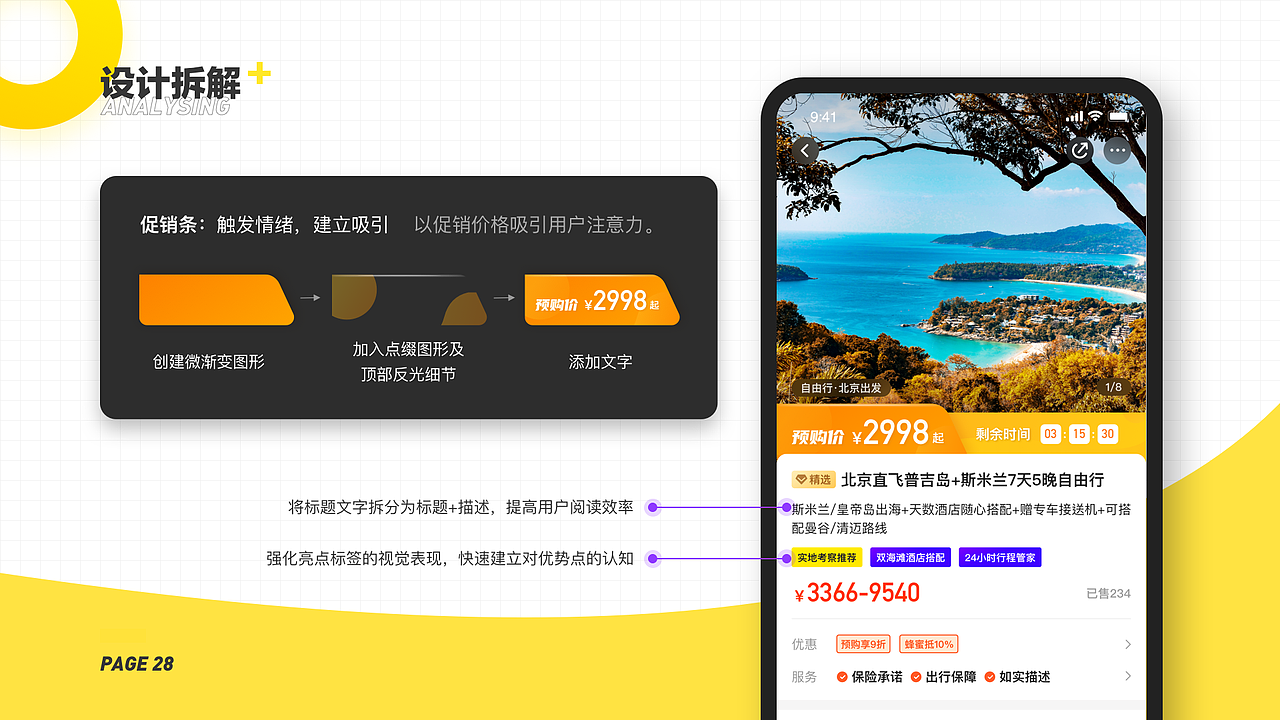Click the 出行保障 service label
The height and width of the screenshot is (720, 1280).
coord(951,677)
